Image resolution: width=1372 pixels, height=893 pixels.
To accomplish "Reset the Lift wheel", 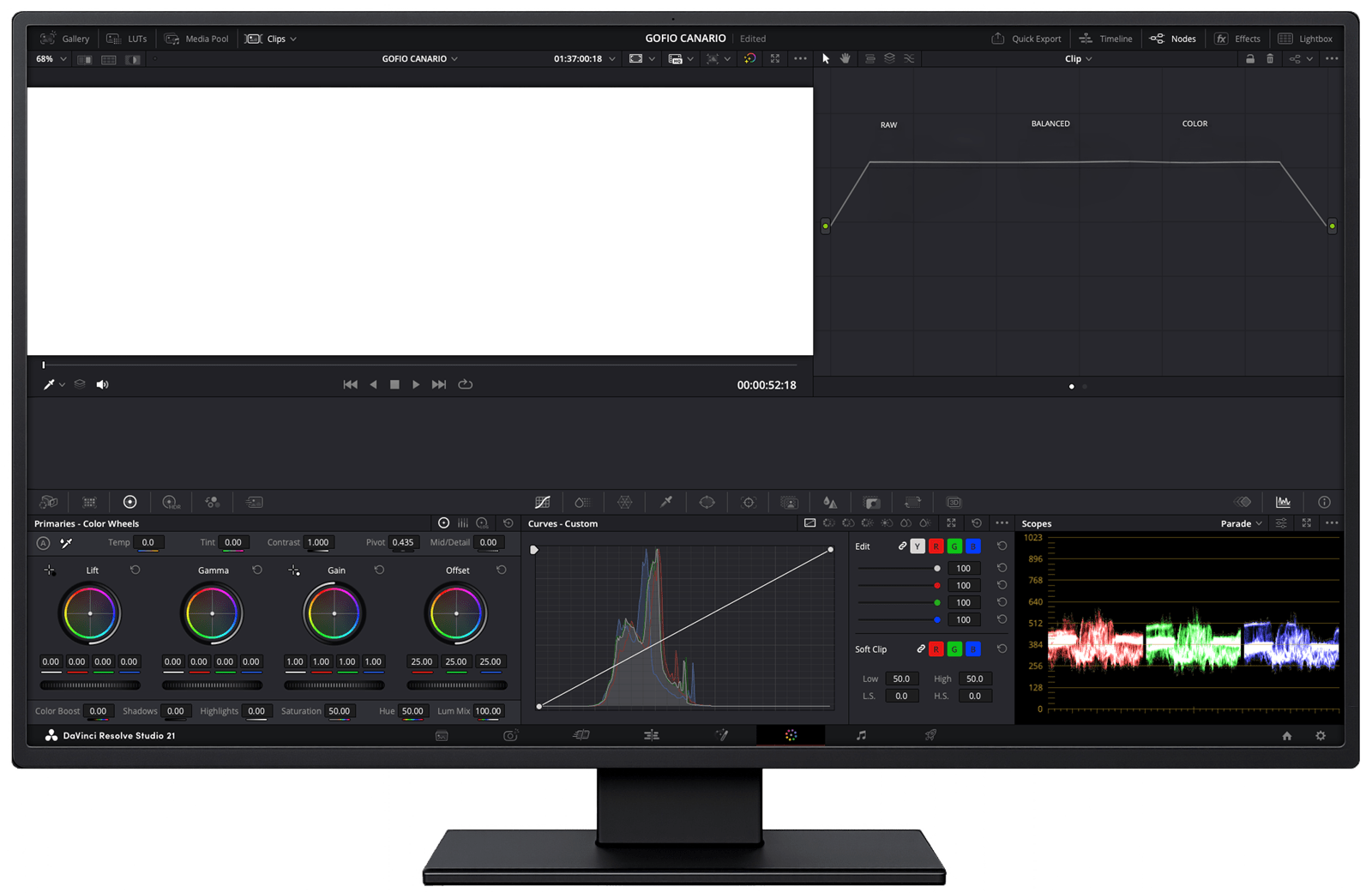I will [x=135, y=570].
